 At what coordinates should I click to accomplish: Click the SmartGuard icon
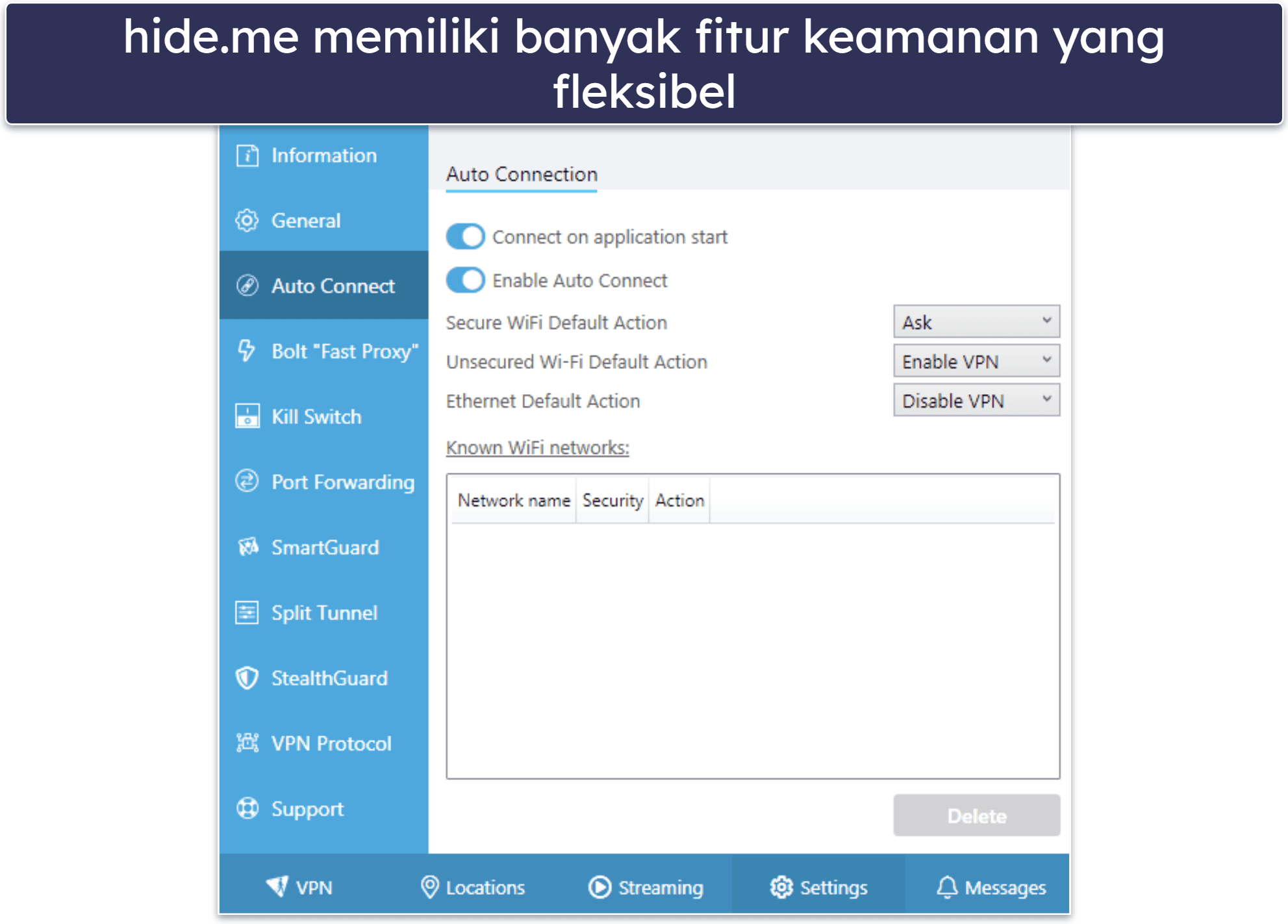pyautogui.click(x=247, y=547)
